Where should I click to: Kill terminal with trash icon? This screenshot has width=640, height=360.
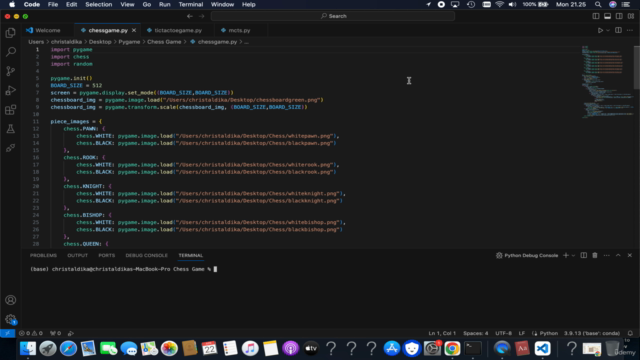(x=595, y=256)
